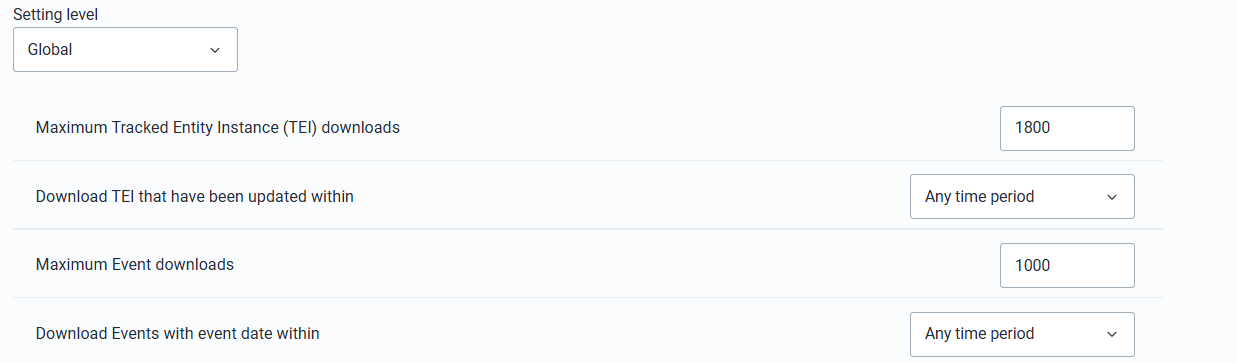Click the chevron in the Events time period selector
The width and height of the screenshot is (1237, 363).
[1112, 334]
